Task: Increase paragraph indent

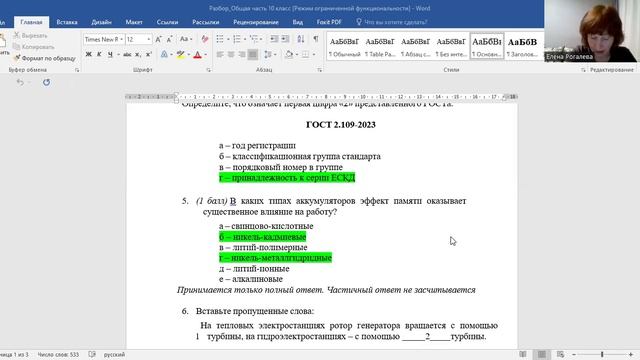Action: pyautogui.click(x=285, y=39)
